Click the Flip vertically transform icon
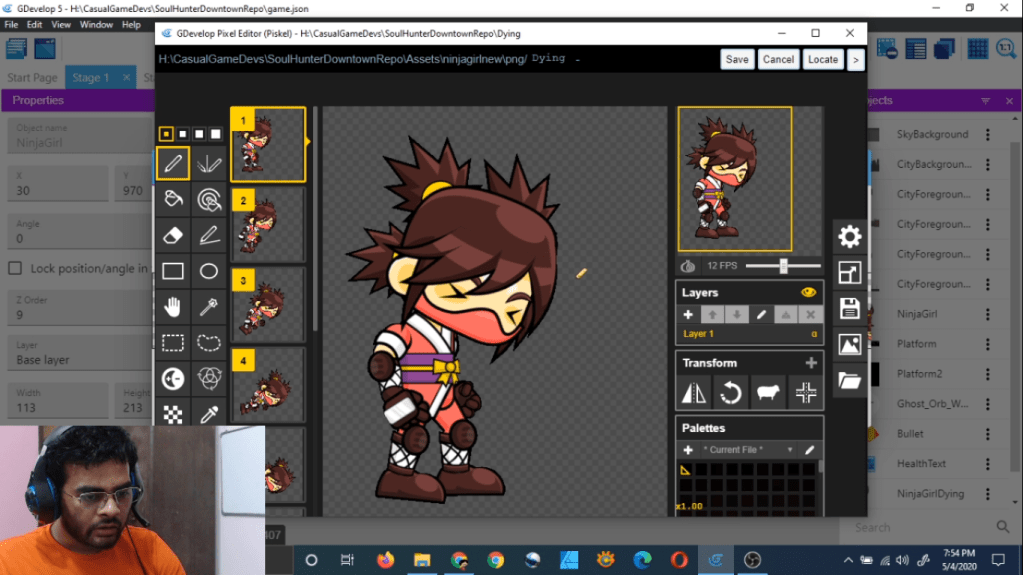Screen dimensions: 1023x575 pyautogui.click(x=693, y=394)
